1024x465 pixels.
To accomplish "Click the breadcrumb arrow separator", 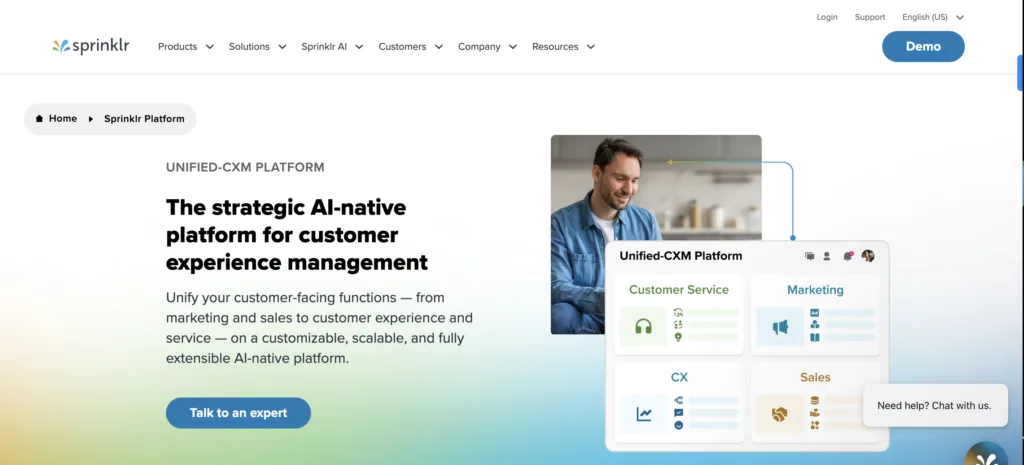I will pyautogui.click(x=91, y=119).
